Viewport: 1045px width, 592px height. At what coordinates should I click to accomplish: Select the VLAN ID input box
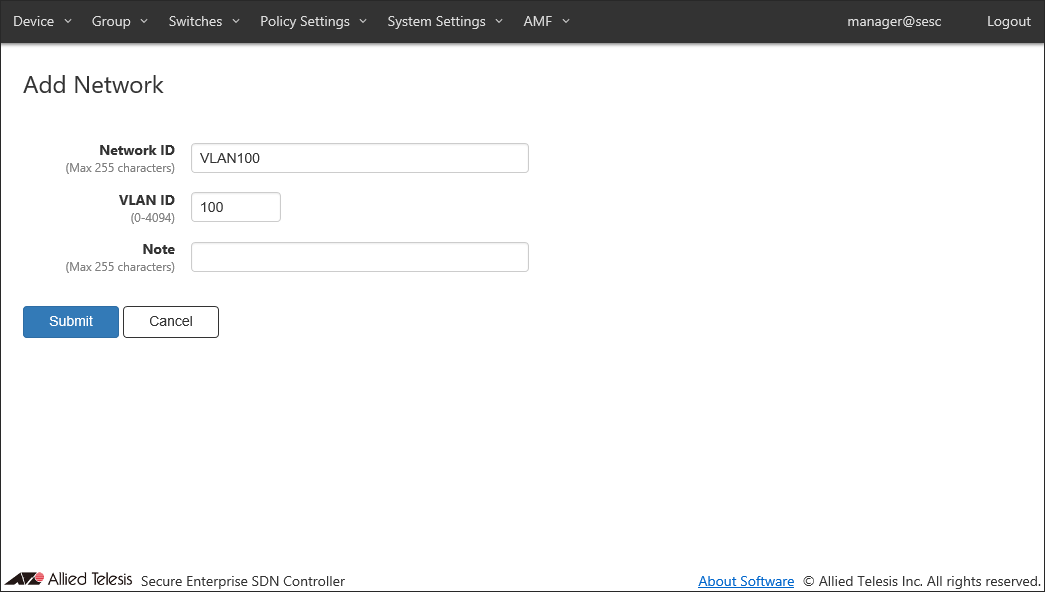(235, 207)
